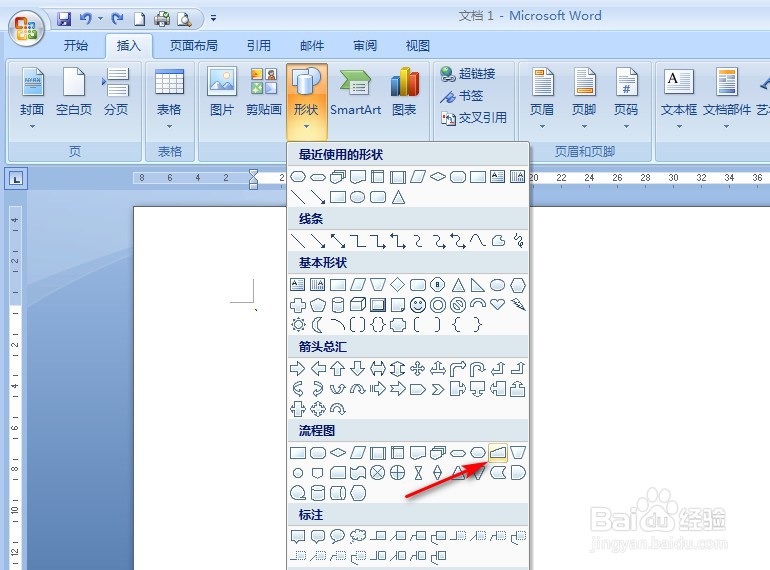Click the 交叉引用 cross-reference button
This screenshot has height=570, width=770.
pos(473,118)
